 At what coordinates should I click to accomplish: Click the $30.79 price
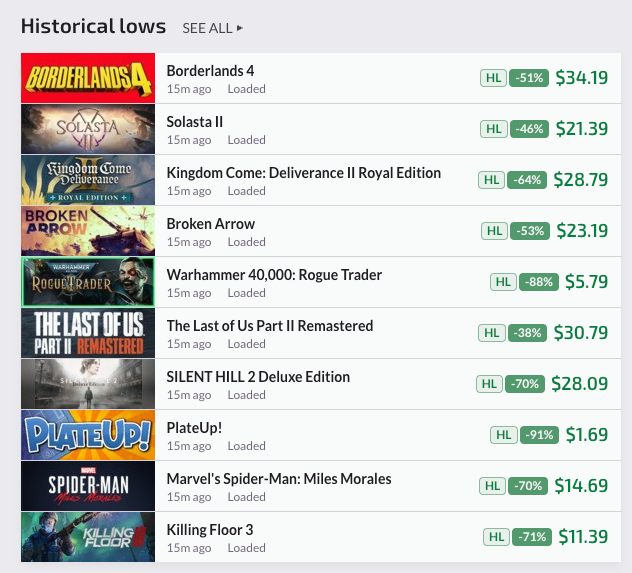click(581, 332)
